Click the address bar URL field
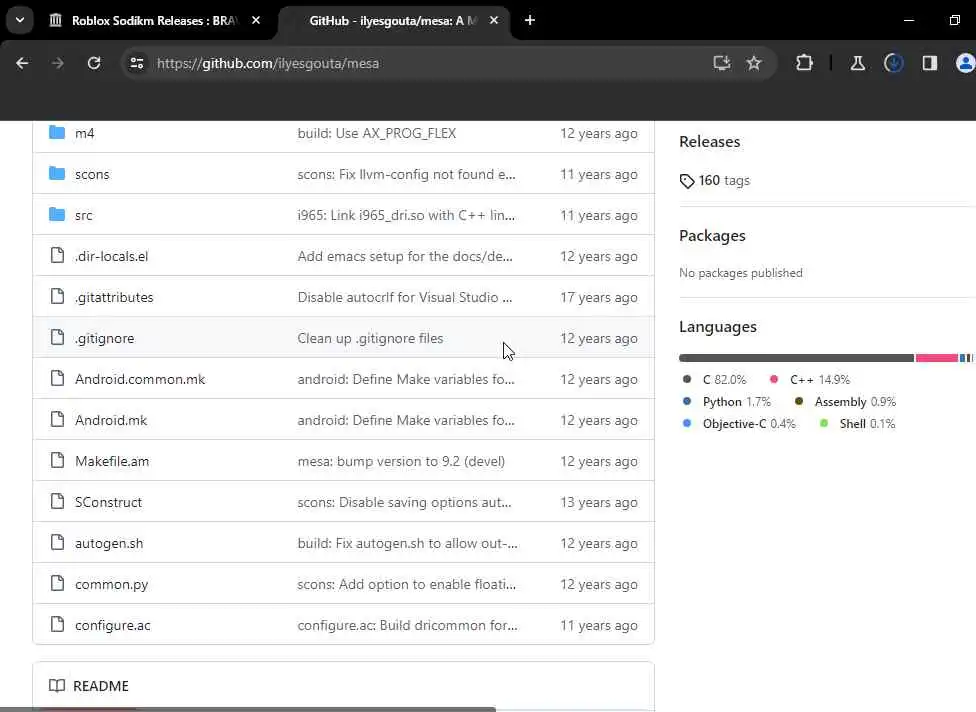The image size is (976, 712). (420, 63)
